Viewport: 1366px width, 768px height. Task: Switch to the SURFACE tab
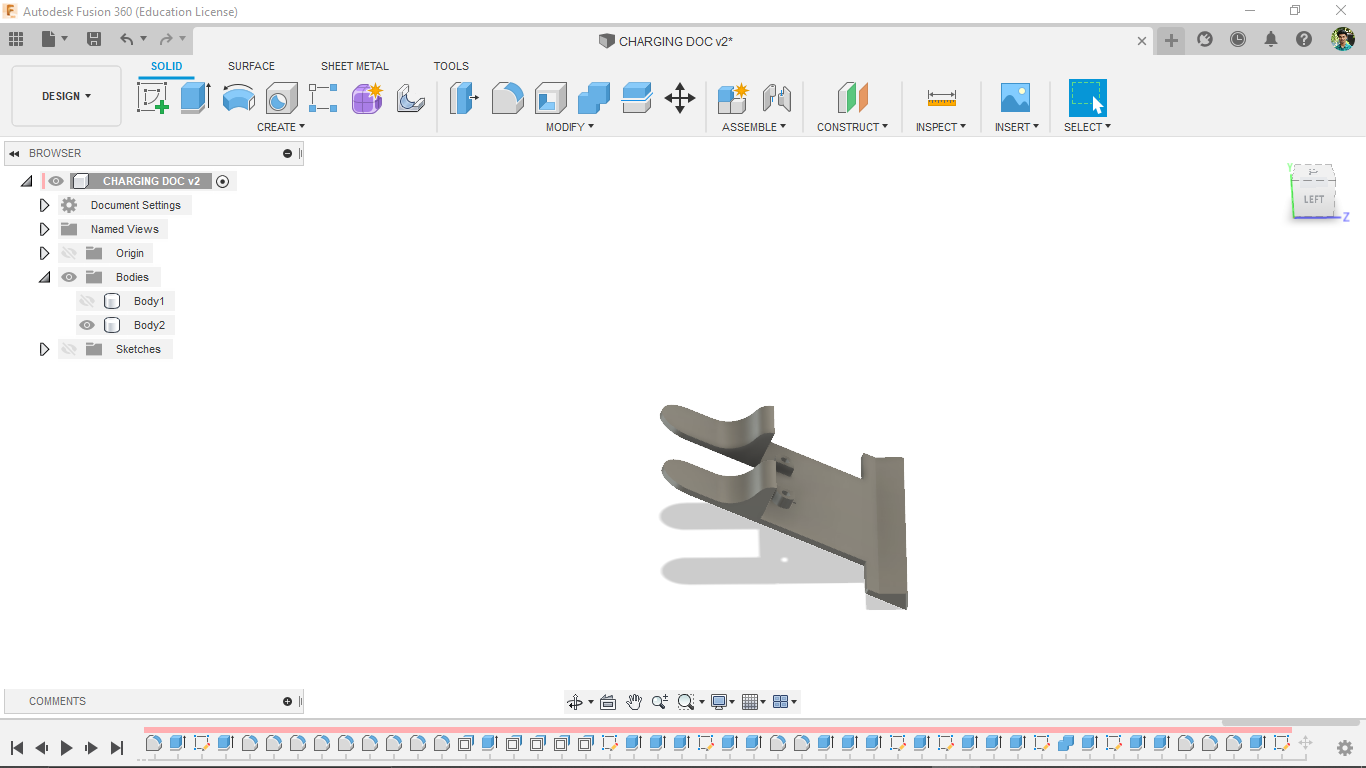pos(251,66)
